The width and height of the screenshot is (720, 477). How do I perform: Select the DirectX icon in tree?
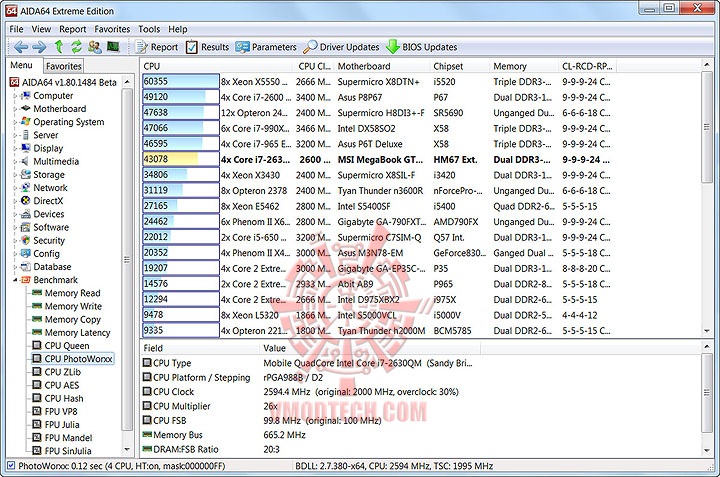click(x=26, y=201)
